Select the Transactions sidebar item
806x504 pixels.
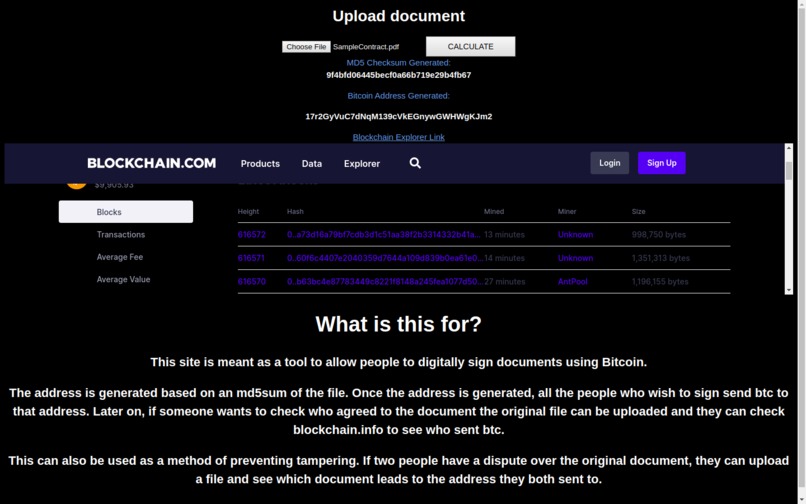[121, 235]
